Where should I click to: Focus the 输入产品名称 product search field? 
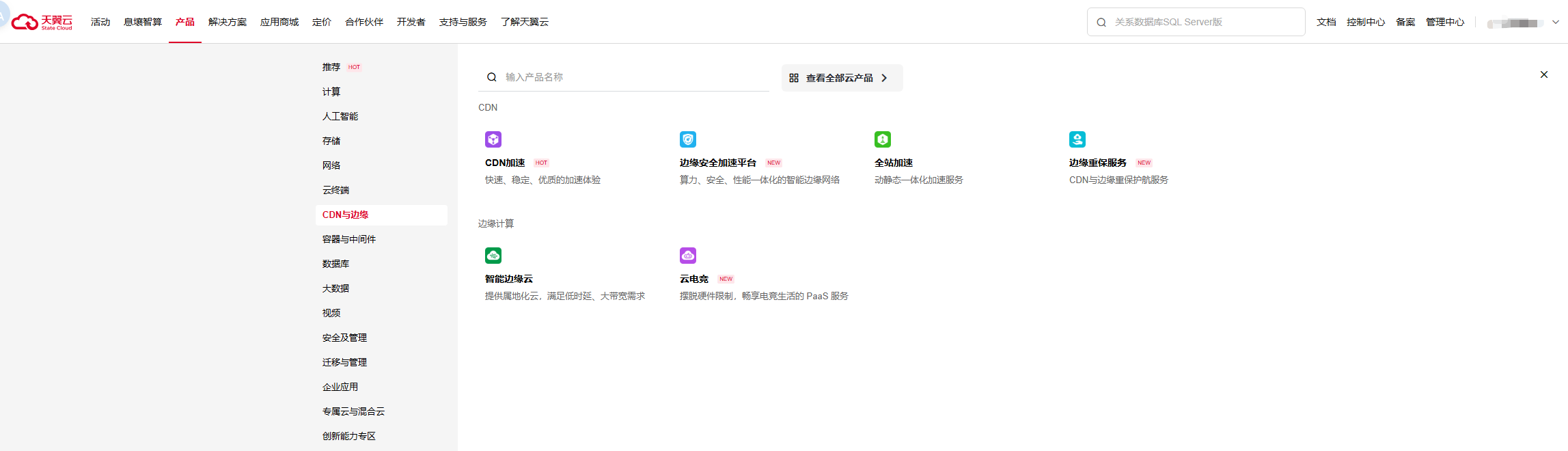tap(624, 77)
